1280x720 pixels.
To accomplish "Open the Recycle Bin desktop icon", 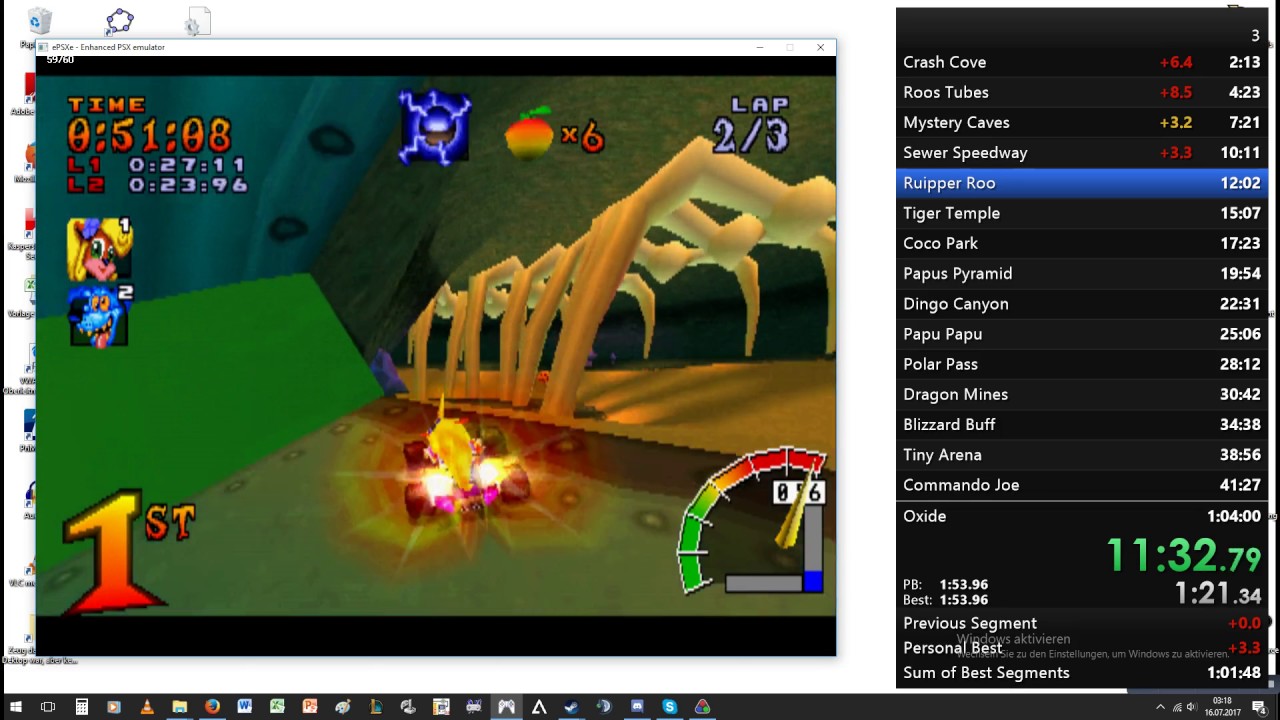I will click(x=40, y=23).
